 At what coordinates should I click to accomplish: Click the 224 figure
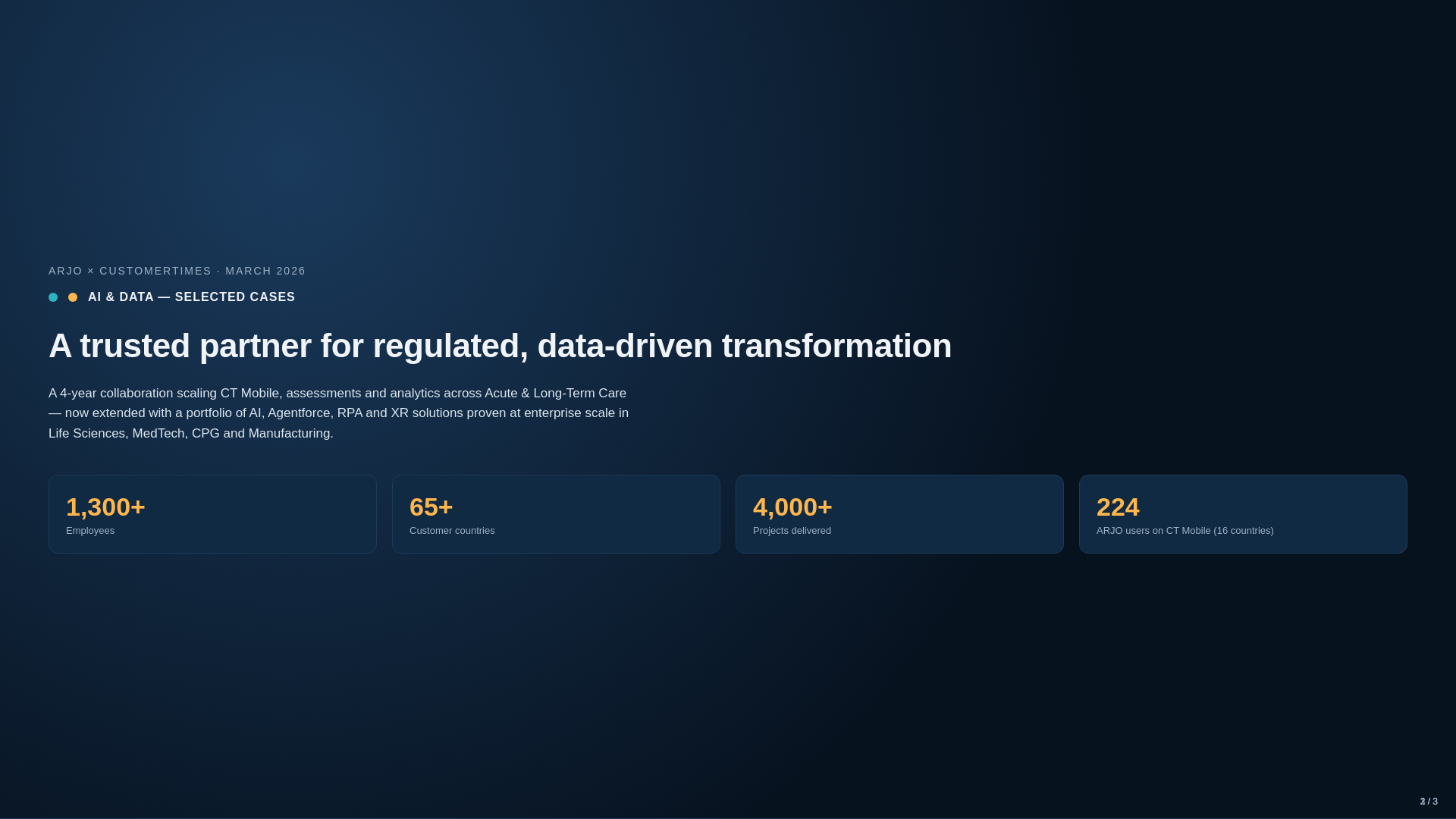coord(1118,507)
